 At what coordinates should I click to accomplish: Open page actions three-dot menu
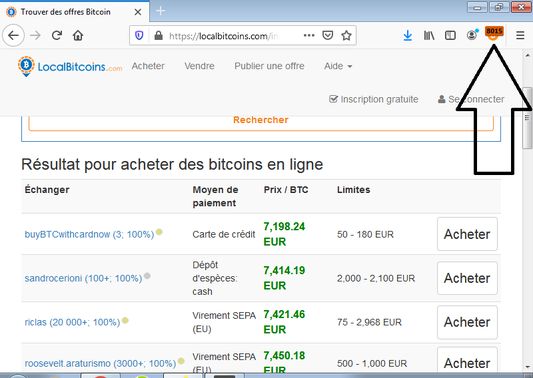coord(309,35)
